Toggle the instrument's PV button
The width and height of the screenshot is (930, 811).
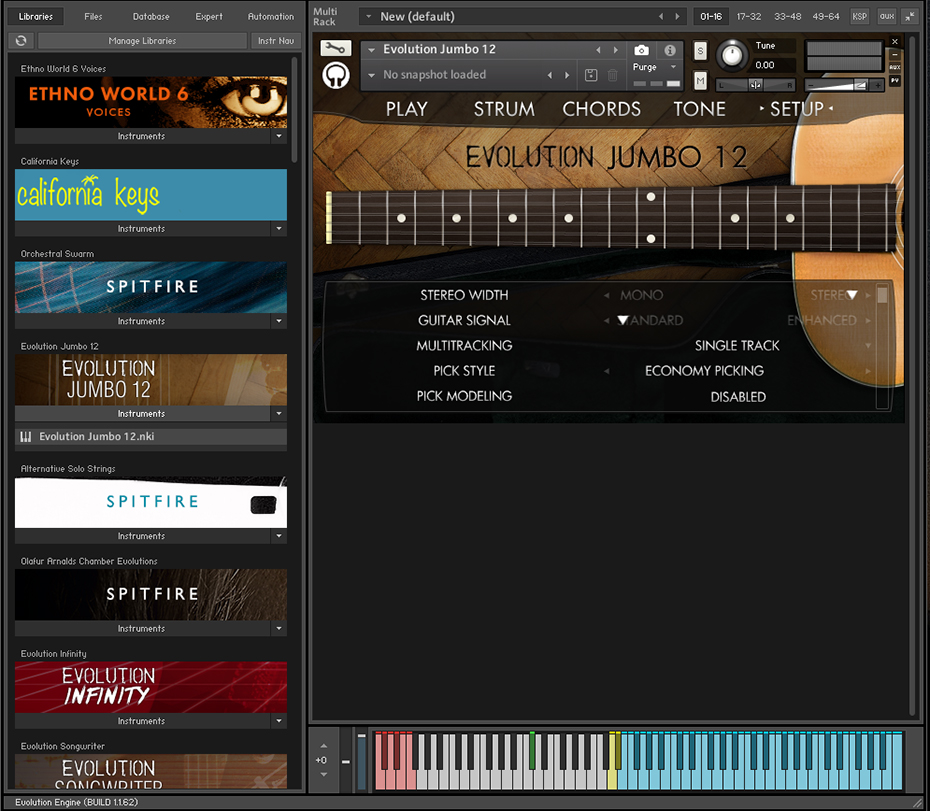click(x=895, y=80)
